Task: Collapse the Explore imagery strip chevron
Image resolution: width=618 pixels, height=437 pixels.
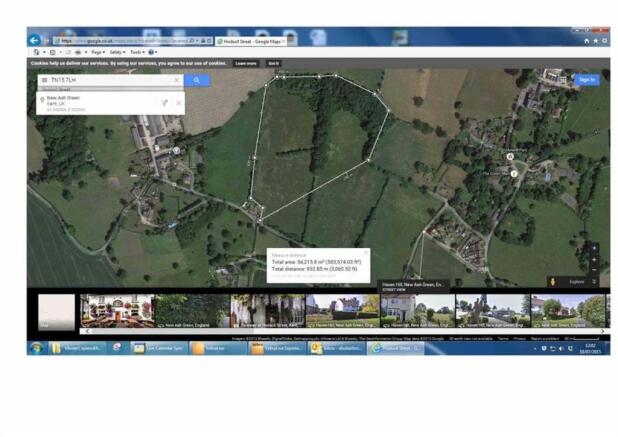Action: 594,282
